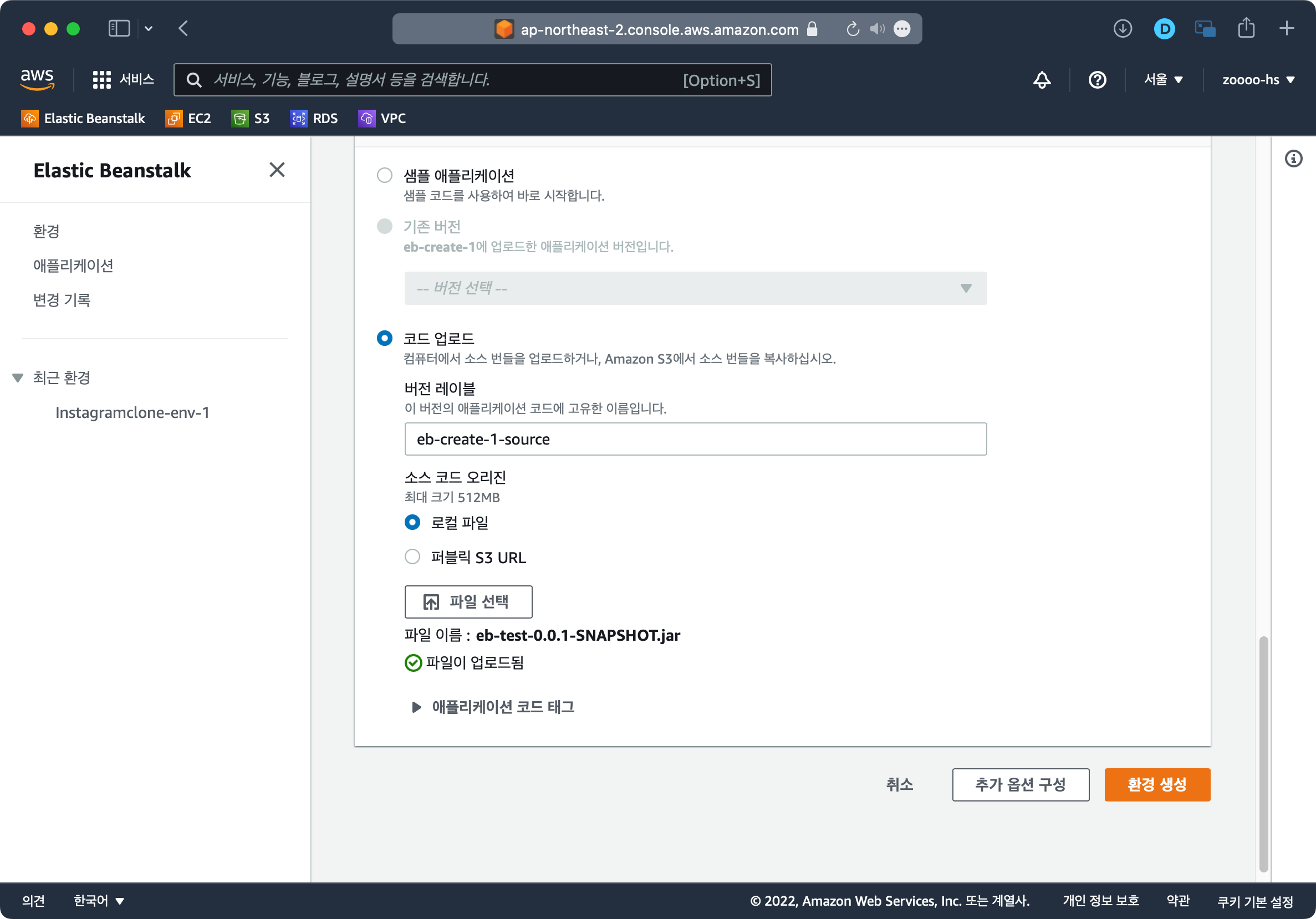Select the 샘플 애플리케이션 radio option
Screen dimensions: 1316x919
pos(384,175)
